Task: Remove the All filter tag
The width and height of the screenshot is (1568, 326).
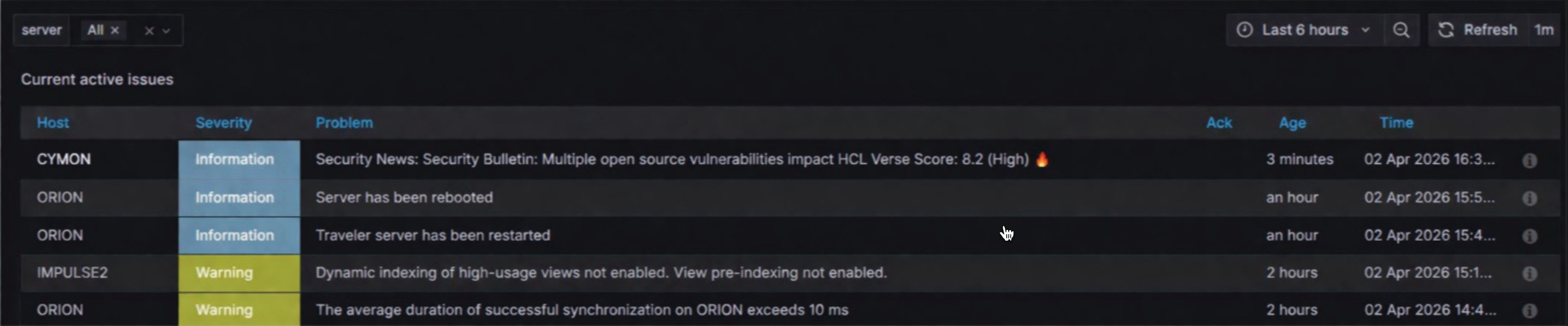Action: click(x=115, y=30)
